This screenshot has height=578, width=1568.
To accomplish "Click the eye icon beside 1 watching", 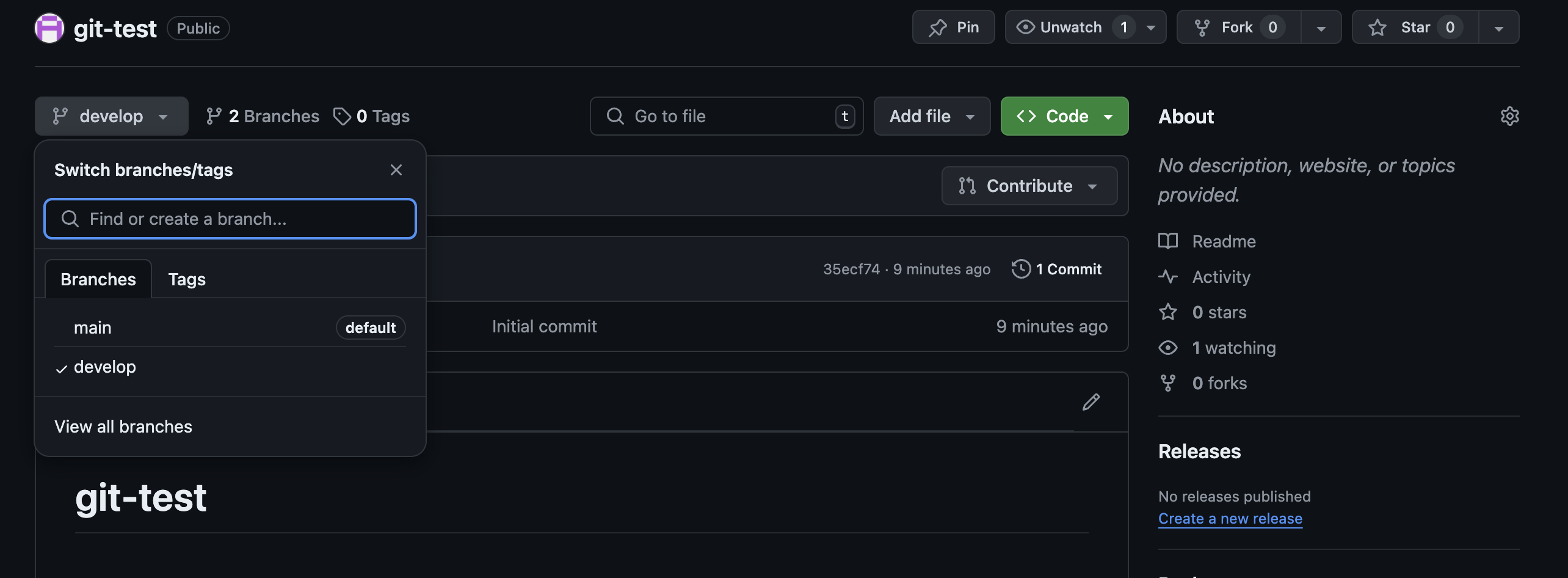I will click(x=1168, y=348).
